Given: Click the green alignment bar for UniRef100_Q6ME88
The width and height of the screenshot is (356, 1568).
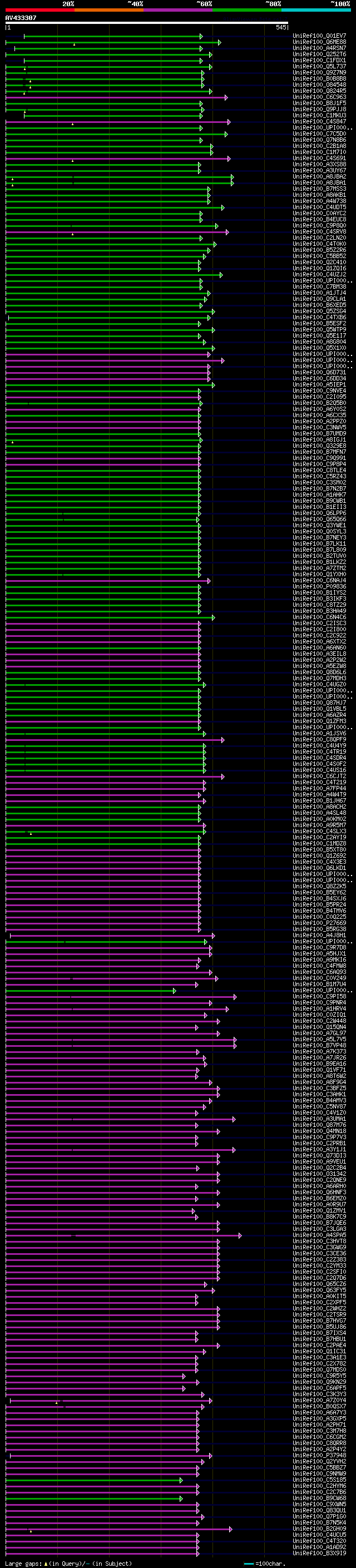Looking at the screenshot, I should 113,43.
